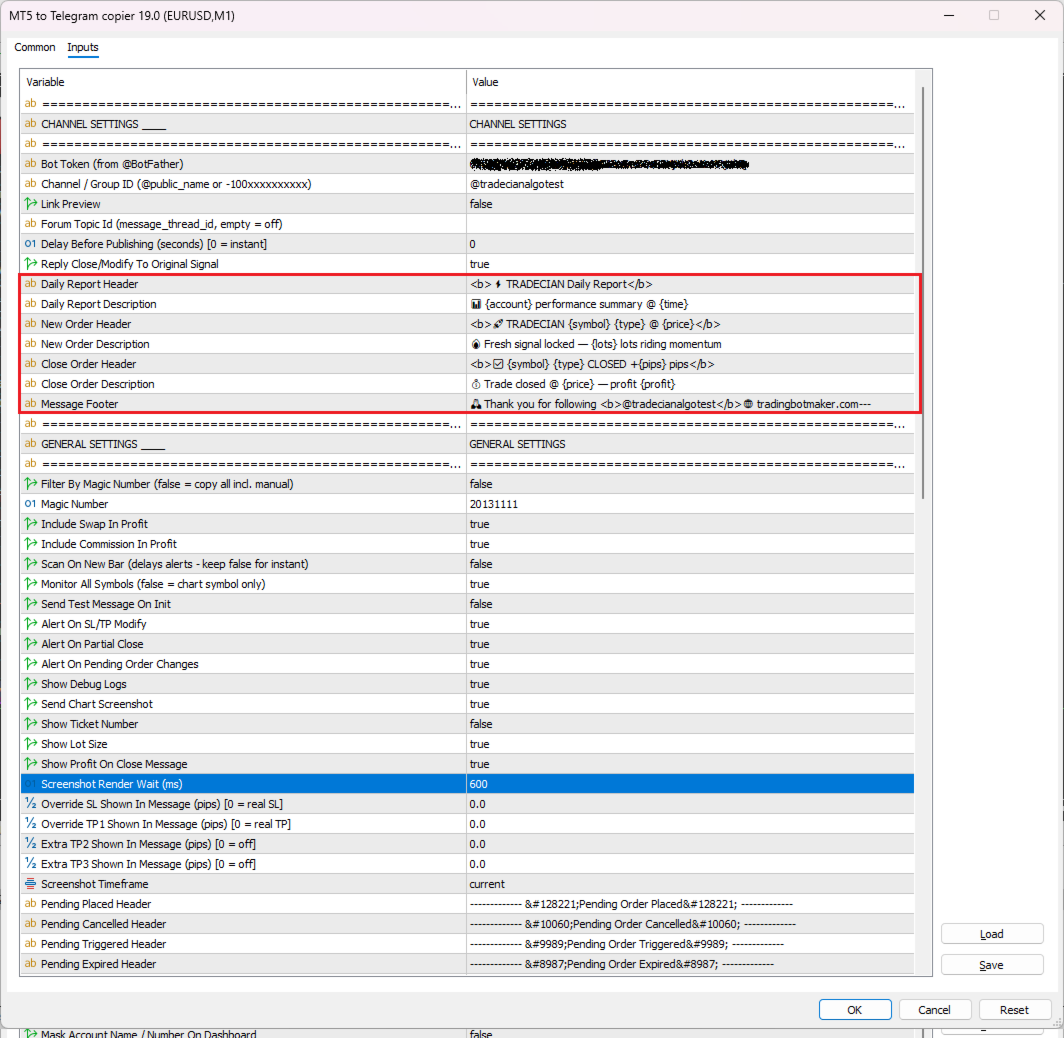The width and height of the screenshot is (1064, 1038).
Task: Toggle the Show Ticket Number false value
Action: [689, 724]
